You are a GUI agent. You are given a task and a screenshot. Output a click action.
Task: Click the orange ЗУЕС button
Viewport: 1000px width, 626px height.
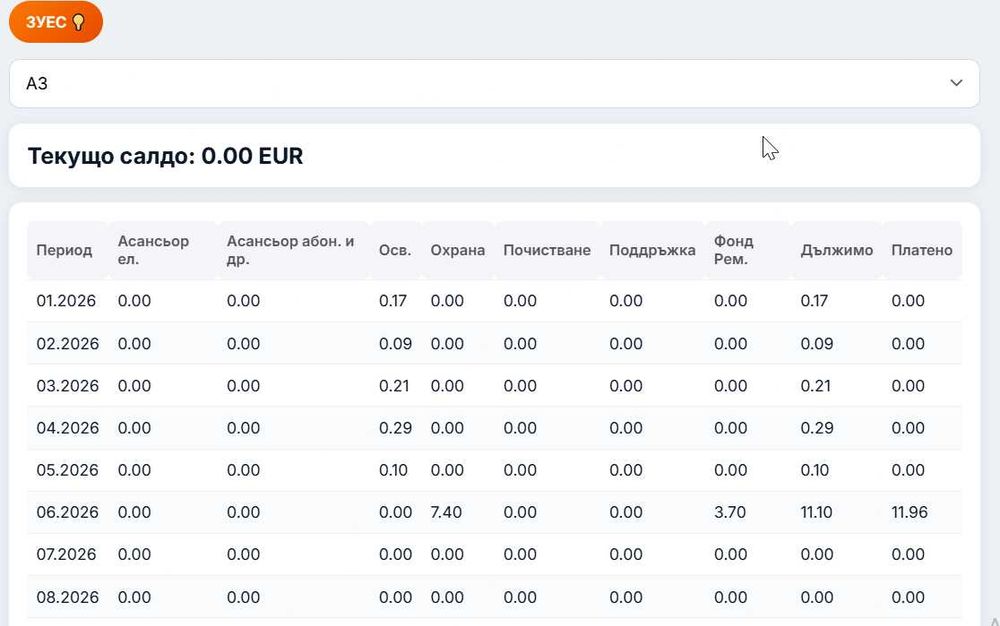tap(55, 22)
